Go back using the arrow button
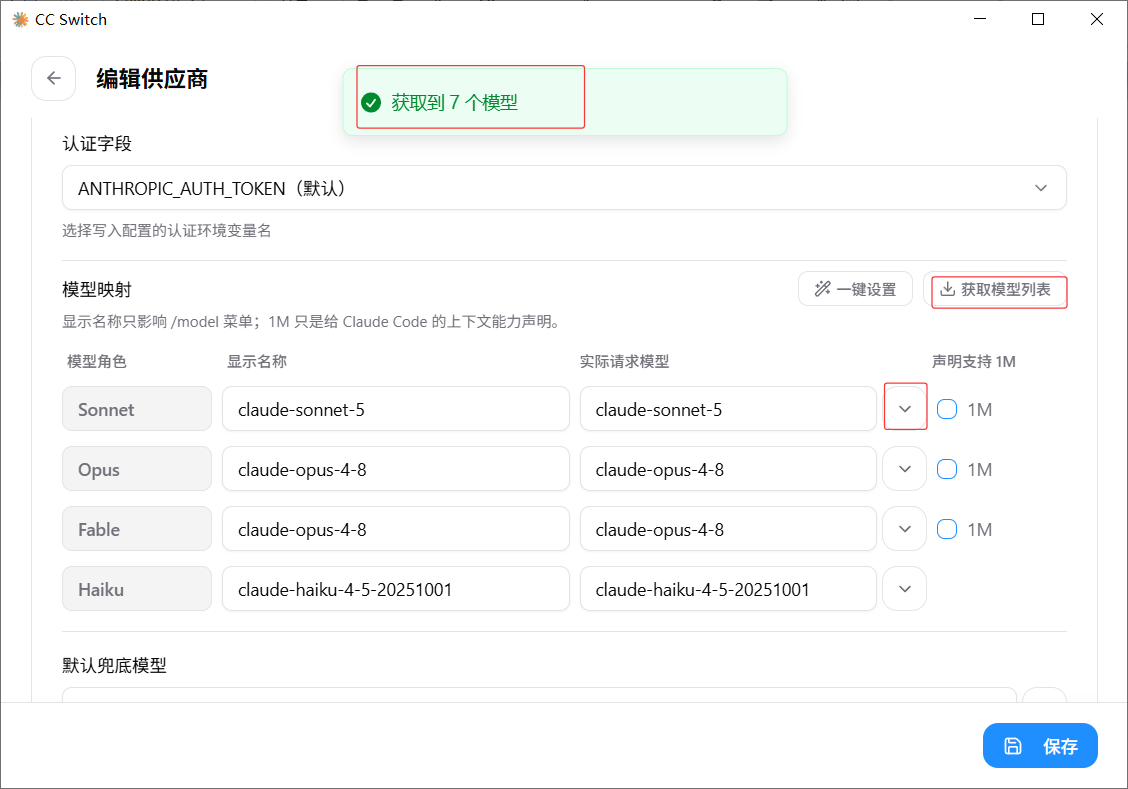 [54, 78]
